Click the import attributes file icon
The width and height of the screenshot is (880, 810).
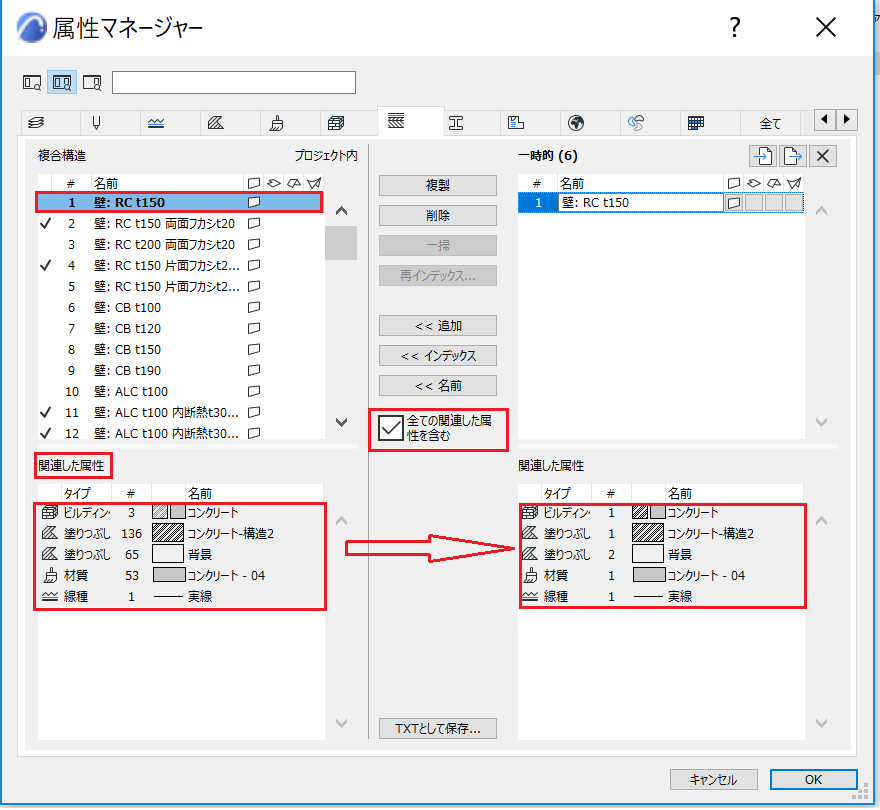point(763,156)
